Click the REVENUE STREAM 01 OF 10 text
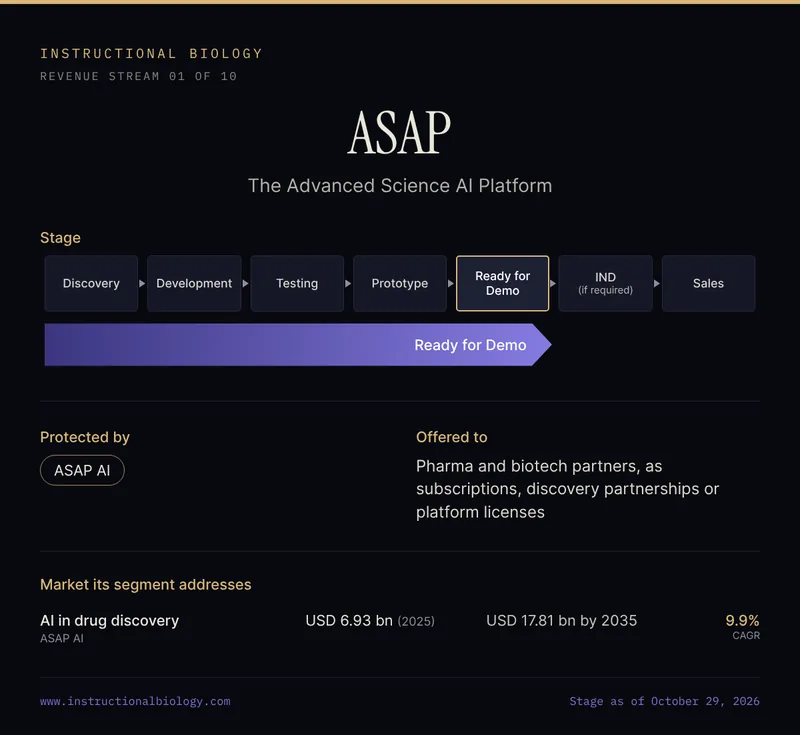Image resolution: width=800 pixels, height=735 pixels. tap(139, 77)
